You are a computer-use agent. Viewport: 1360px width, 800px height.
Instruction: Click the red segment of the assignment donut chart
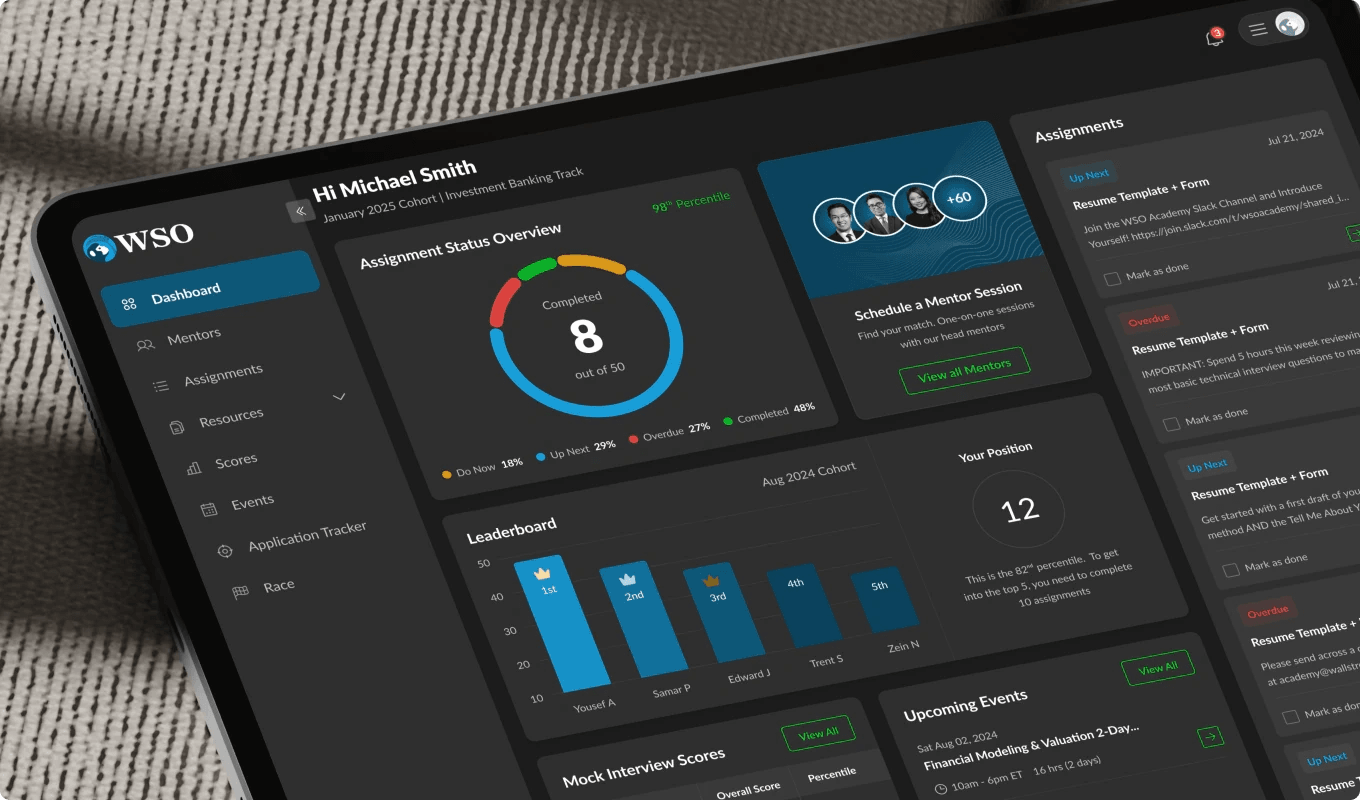[x=504, y=301]
